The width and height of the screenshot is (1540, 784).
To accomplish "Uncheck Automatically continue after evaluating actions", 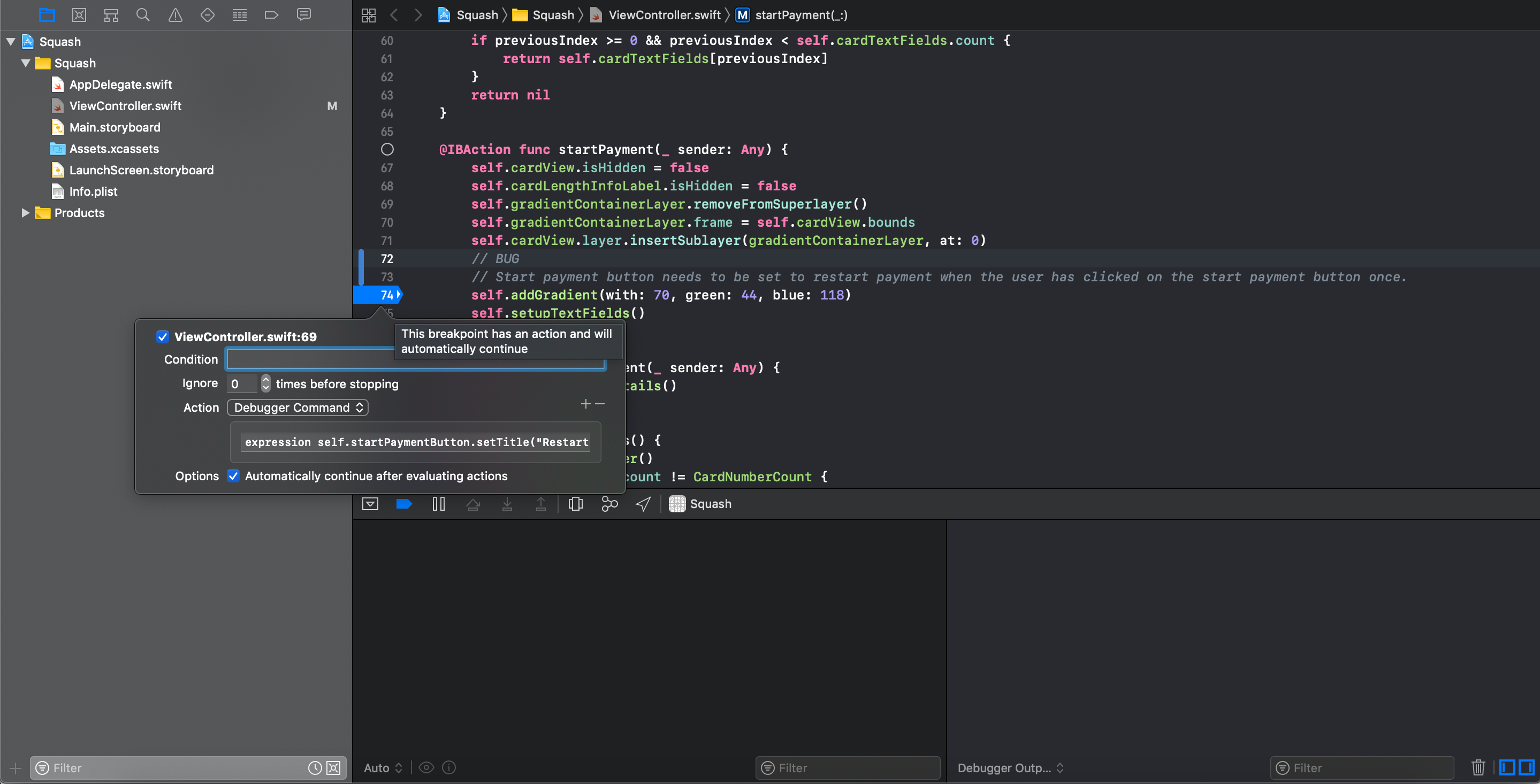I will coord(233,475).
